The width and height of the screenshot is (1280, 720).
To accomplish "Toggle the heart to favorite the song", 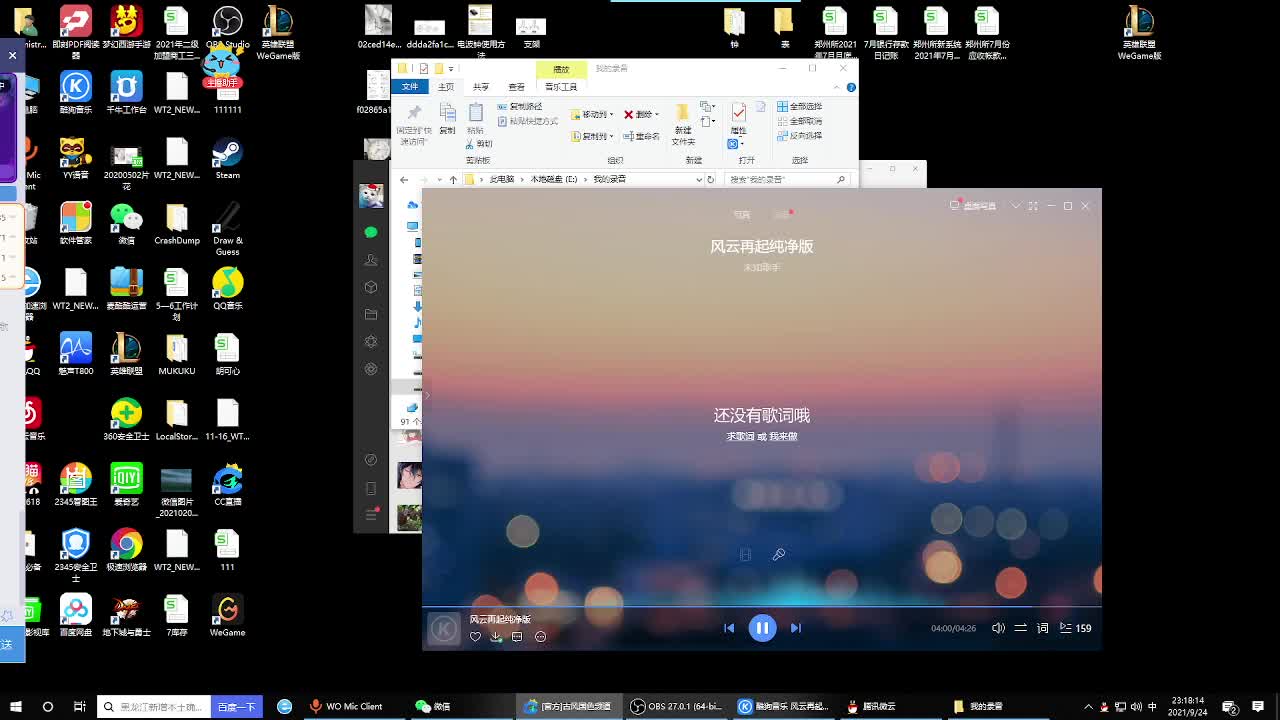I will (475, 636).
